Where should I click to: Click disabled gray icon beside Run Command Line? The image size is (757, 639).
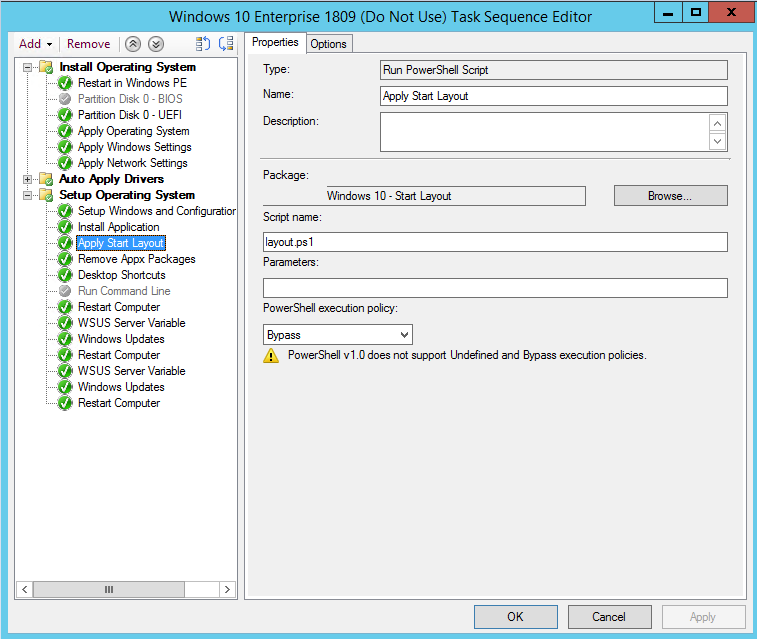[x=65, y=291]
